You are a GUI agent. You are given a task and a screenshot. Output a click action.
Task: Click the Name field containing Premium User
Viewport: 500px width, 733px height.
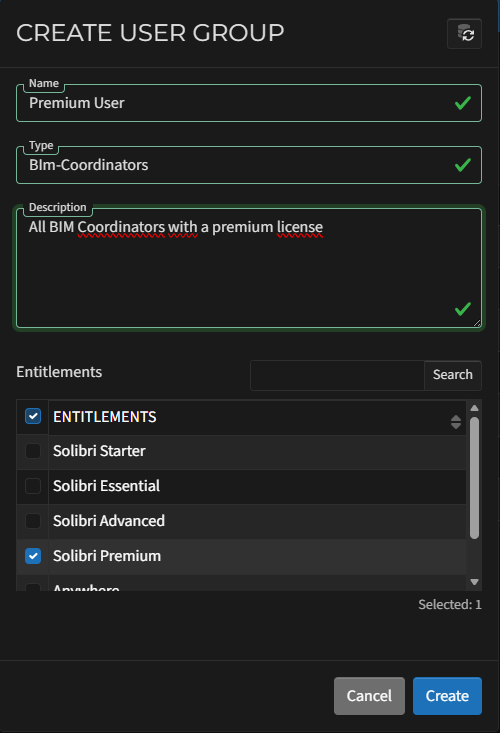pyautogui.click(x=249, y=103)
